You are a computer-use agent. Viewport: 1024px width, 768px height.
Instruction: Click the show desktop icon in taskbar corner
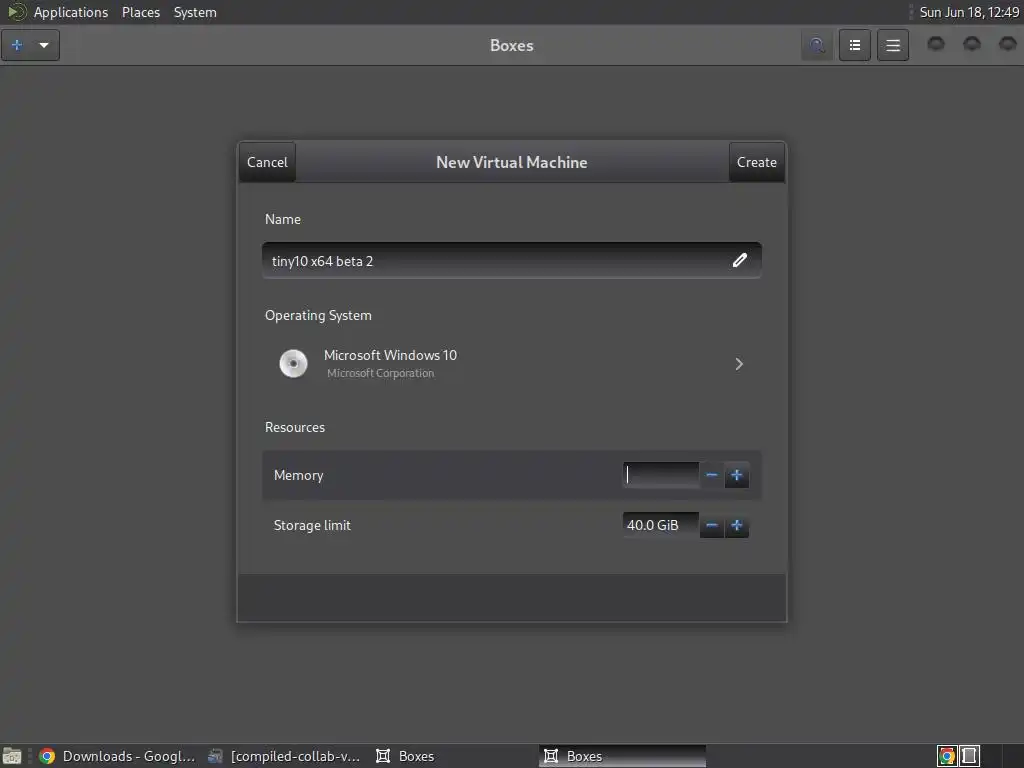12,756
